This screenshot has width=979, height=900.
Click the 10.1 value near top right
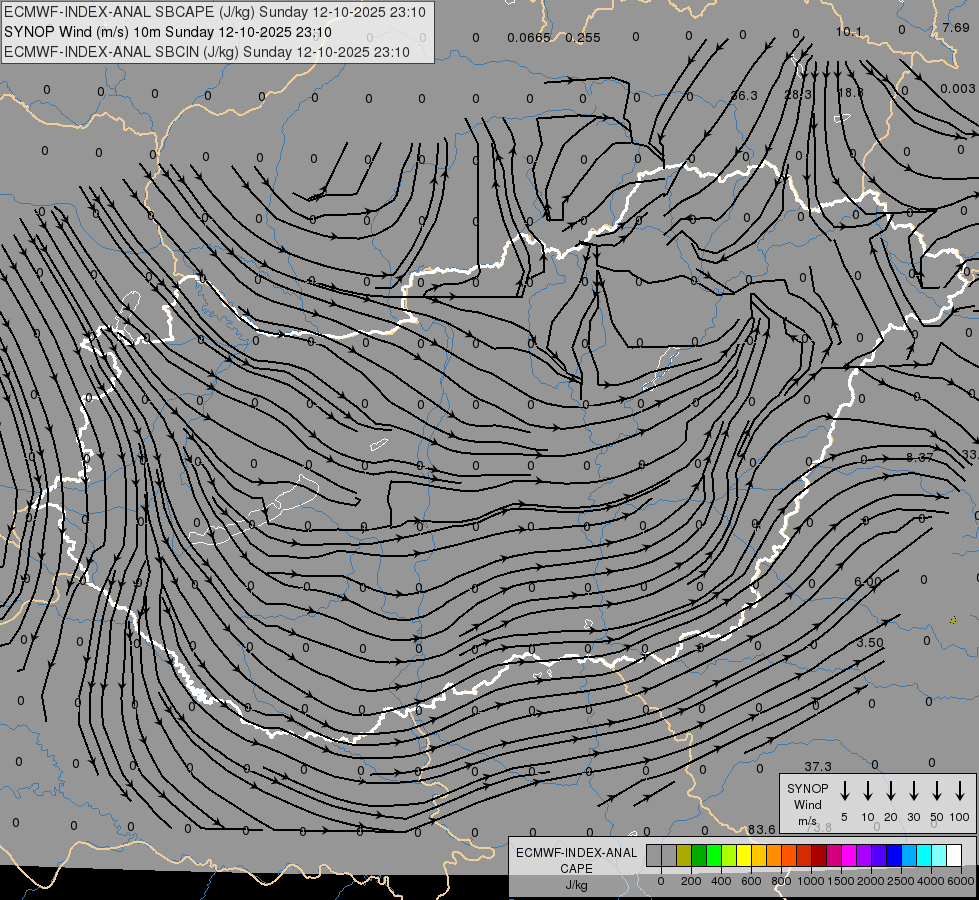tap(849, 31)
